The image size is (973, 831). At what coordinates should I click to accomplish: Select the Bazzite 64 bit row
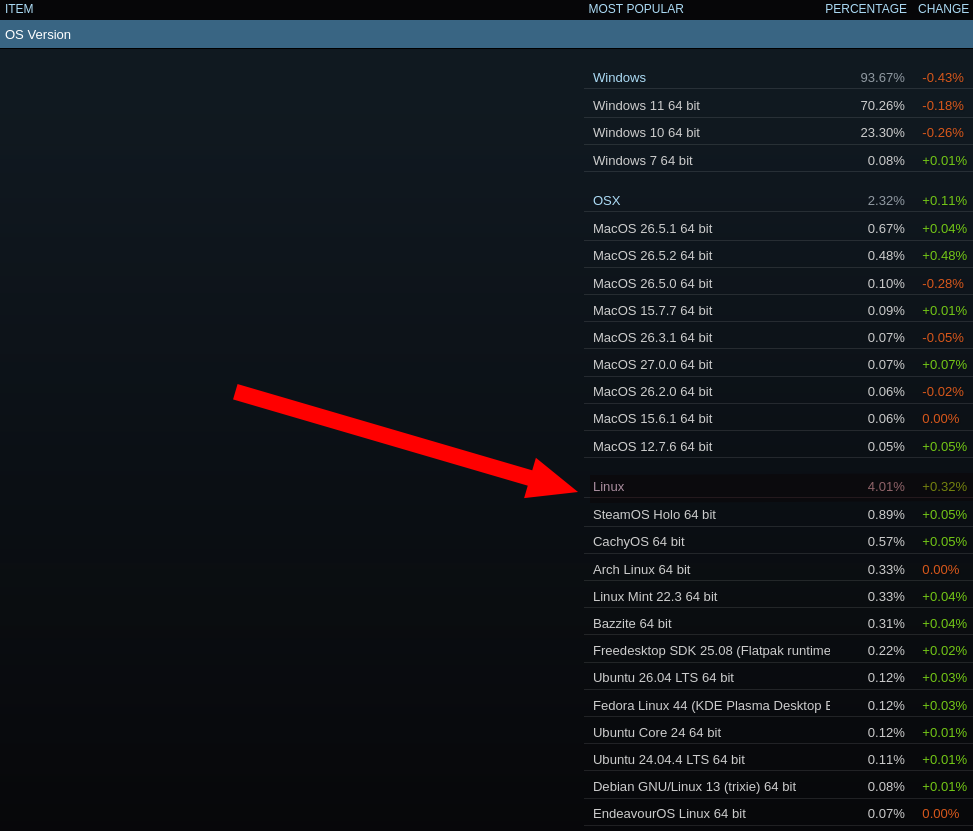778,623
